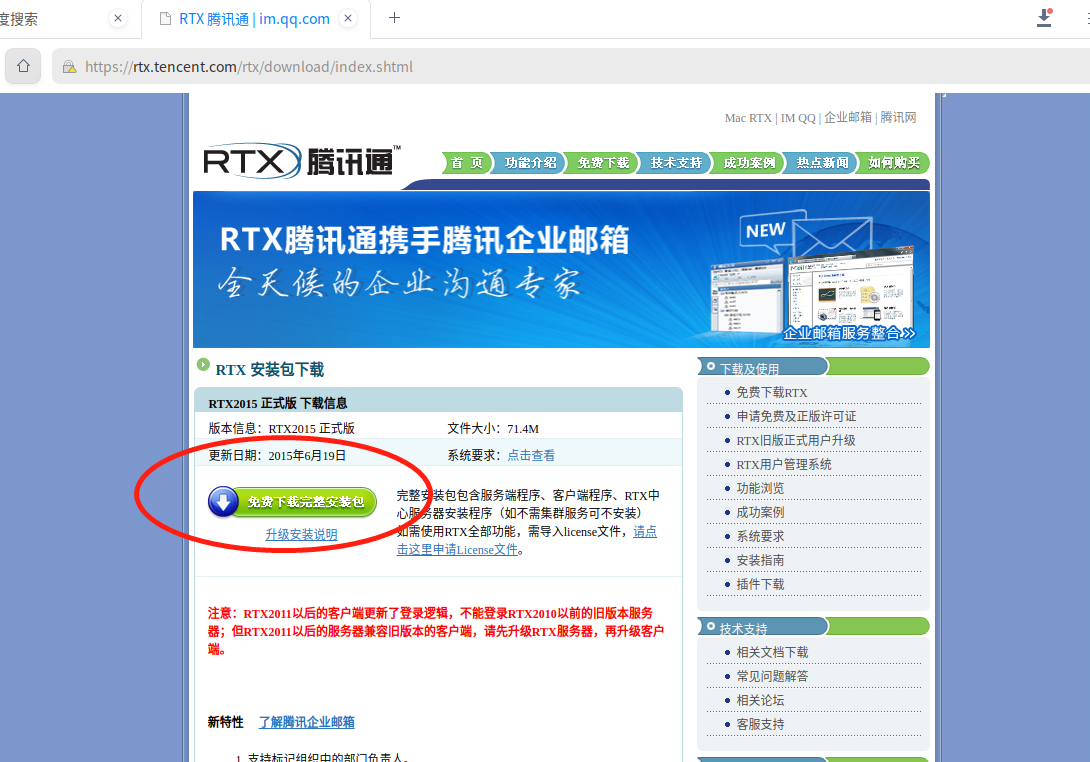Click 系统要求 sidebar item
The height and width of the screenshot is (762, 1090).
click(760, 537)
